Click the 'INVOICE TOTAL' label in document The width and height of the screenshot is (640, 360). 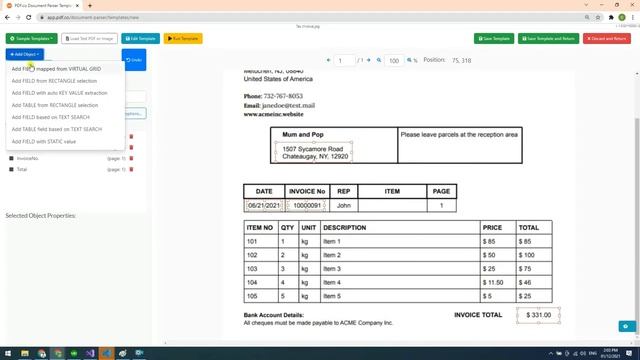coord(478,315)
